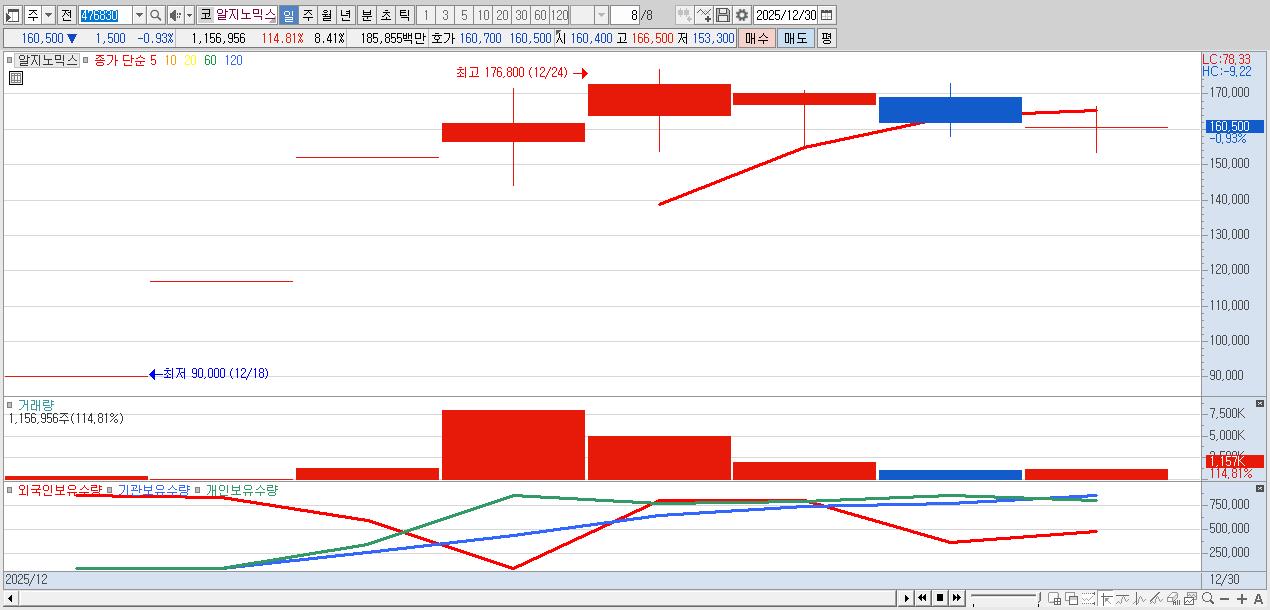This screenshot has width=1270, height=610.
Task: Click the candle count field showing 8
Action: pos(625,15)
